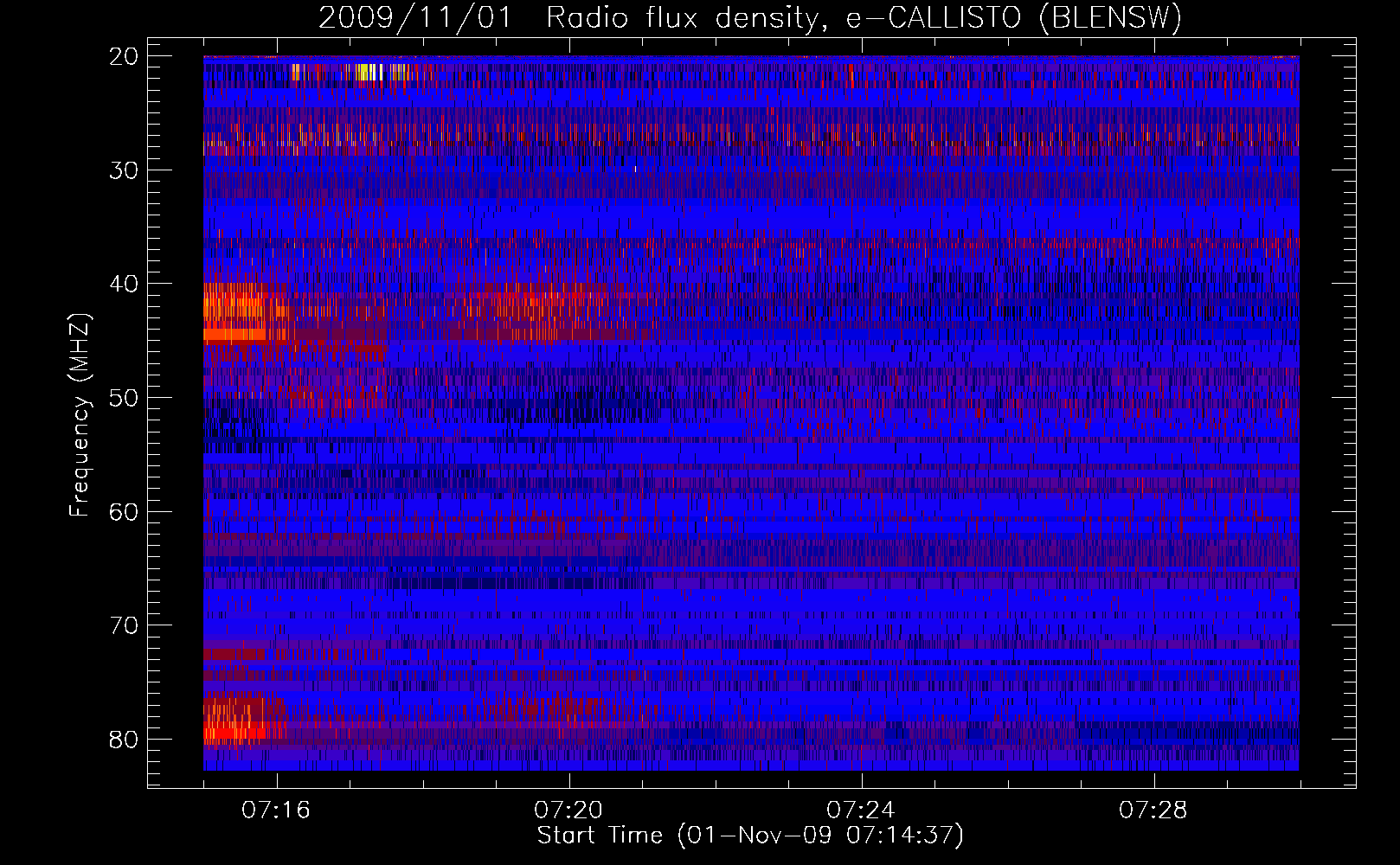Click the 30 frequency tick label
The height and width of the screenshot is (865, 1400).
[x=125, y=170]
